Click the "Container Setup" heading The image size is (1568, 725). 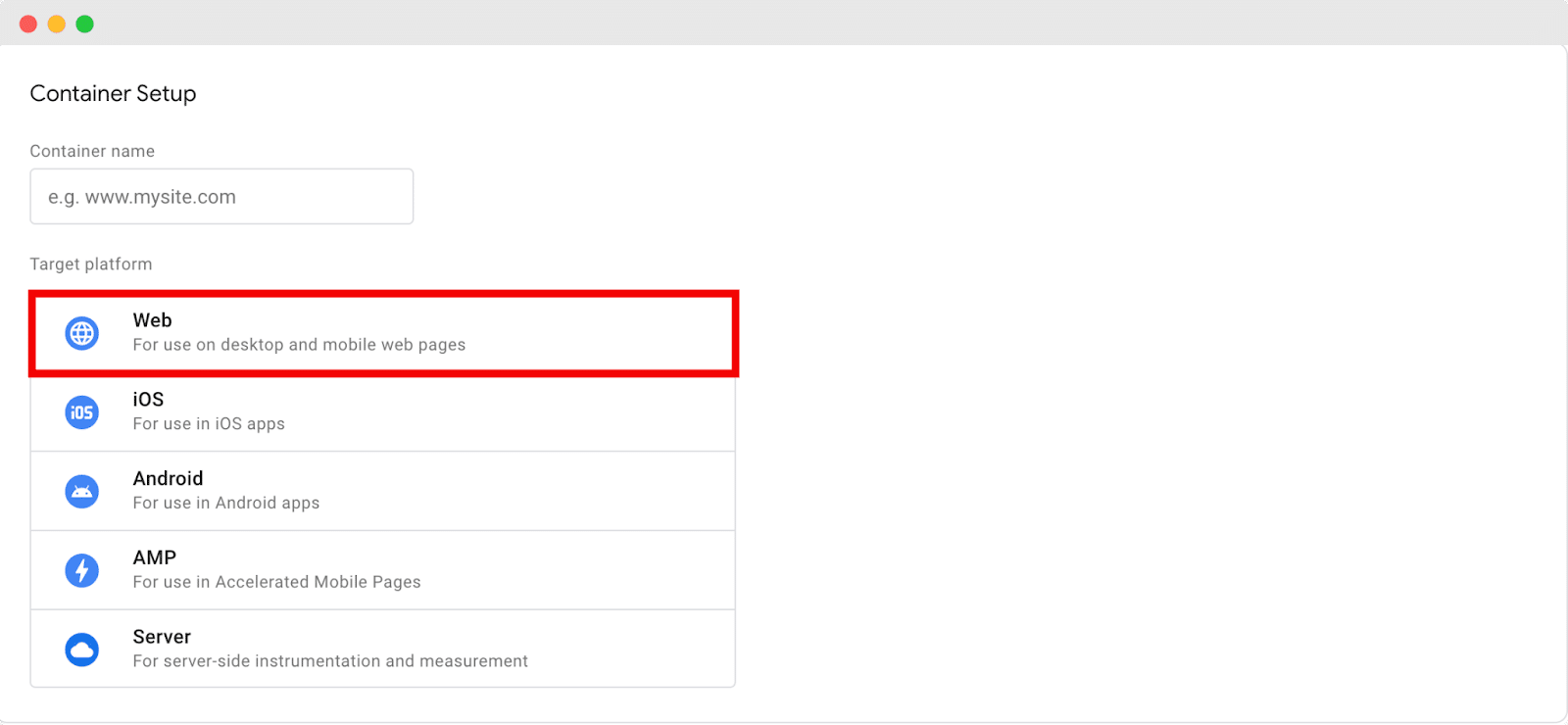(113, 94)
